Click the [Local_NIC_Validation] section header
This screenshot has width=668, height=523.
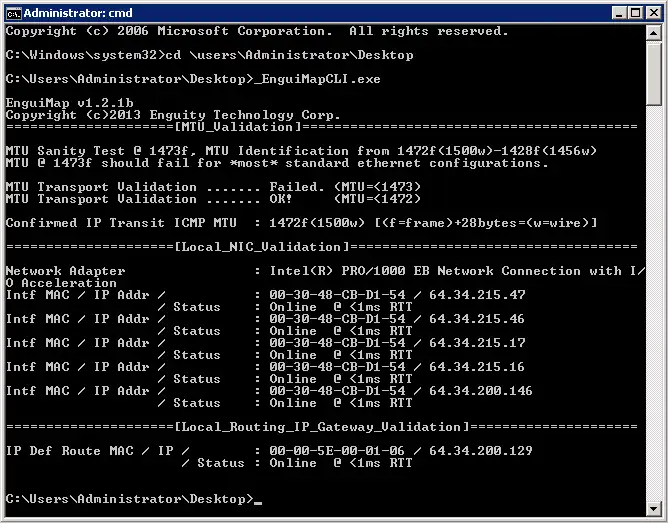[261, 247]
